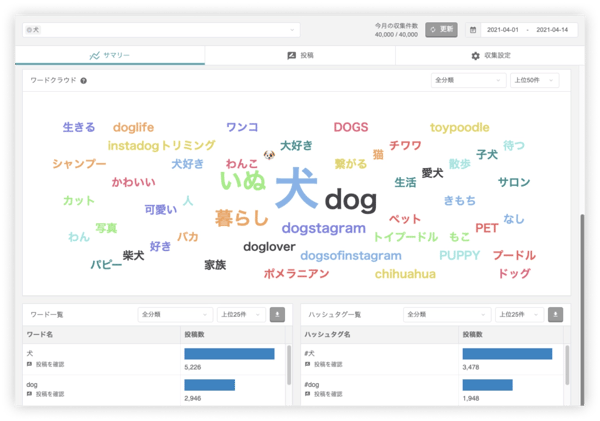Open ワード一覧 全分類 dropdown
The image size is (600, 421).
point(175,315)
